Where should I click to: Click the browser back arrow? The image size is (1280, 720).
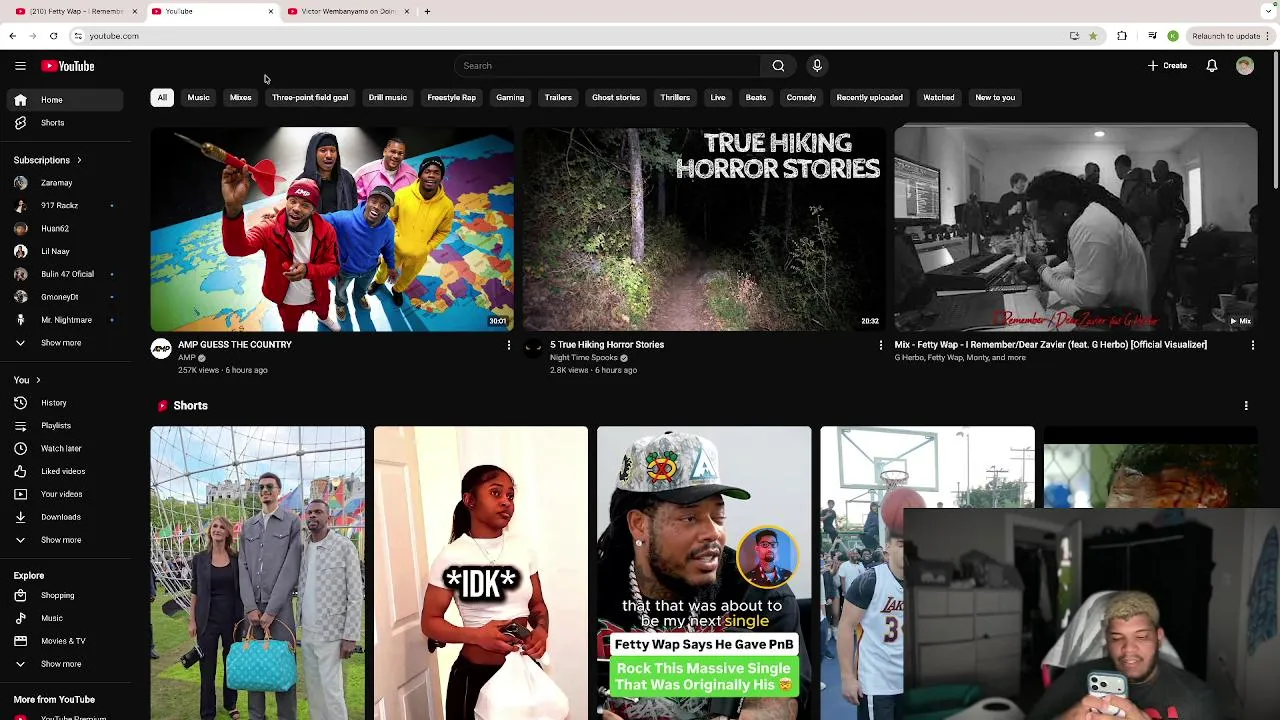(x=12, y=36)
